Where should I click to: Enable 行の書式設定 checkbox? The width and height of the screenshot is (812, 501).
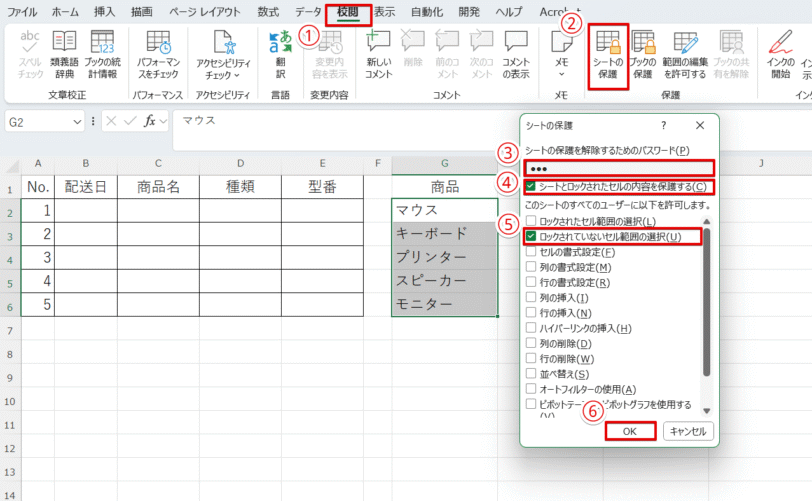point(531,282)
